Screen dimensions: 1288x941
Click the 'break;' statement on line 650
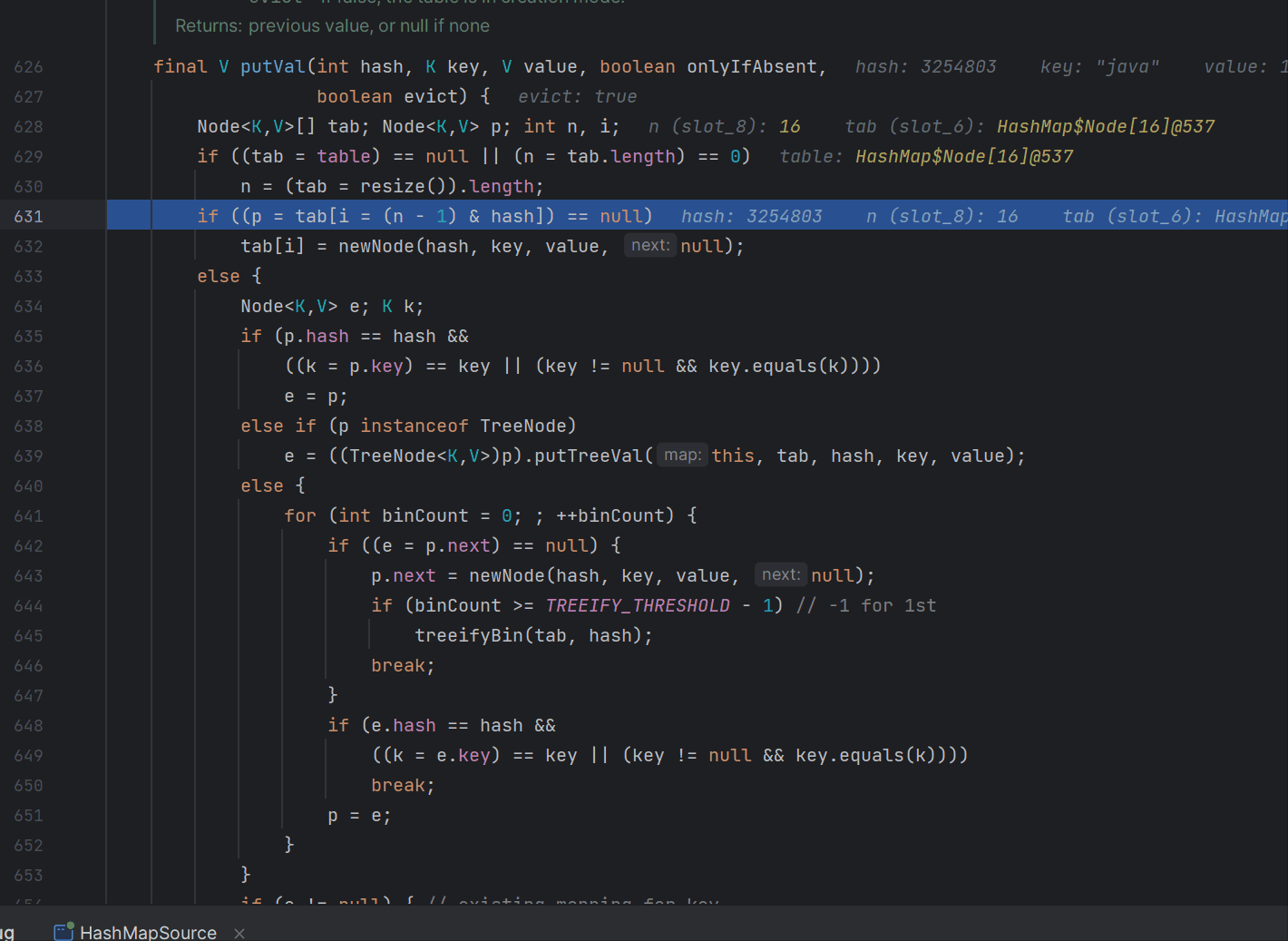(x=403, y=785)
